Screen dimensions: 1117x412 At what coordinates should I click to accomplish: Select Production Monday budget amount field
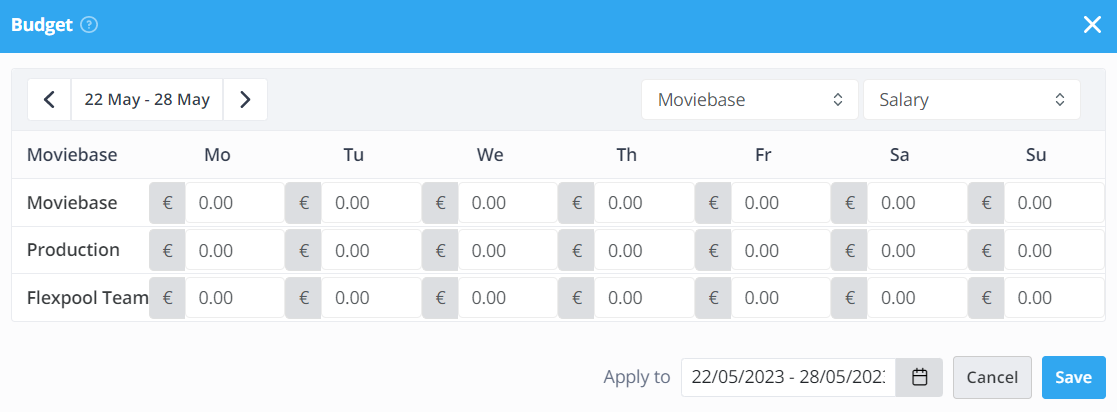[x=235, y=250]
